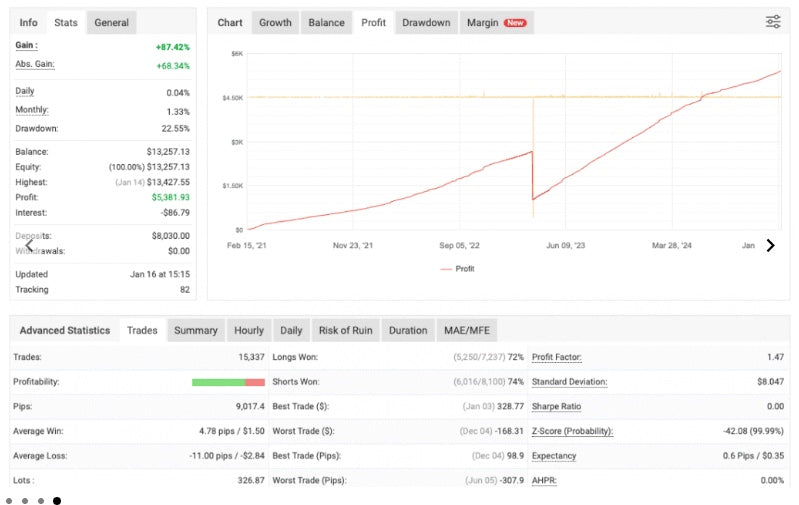
Task: Switch to the Growth chart tab
Action: pyautogui.click(x=275, y=22)
